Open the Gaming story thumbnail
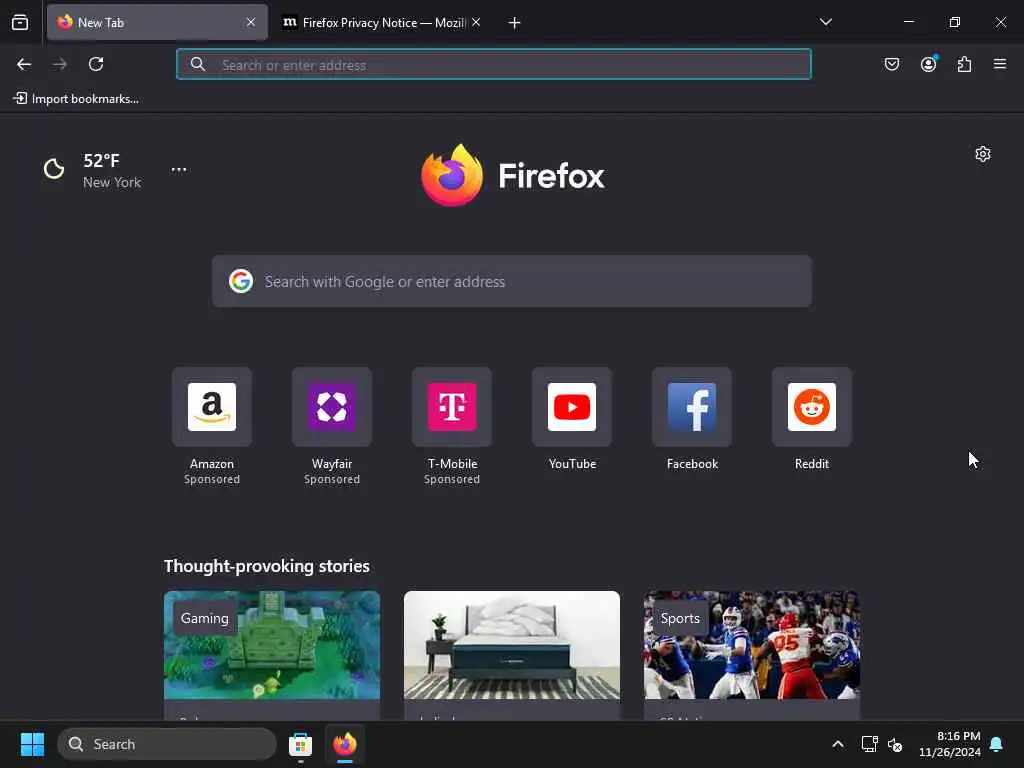Viewport: 1024px width, 768px height. 272,645
